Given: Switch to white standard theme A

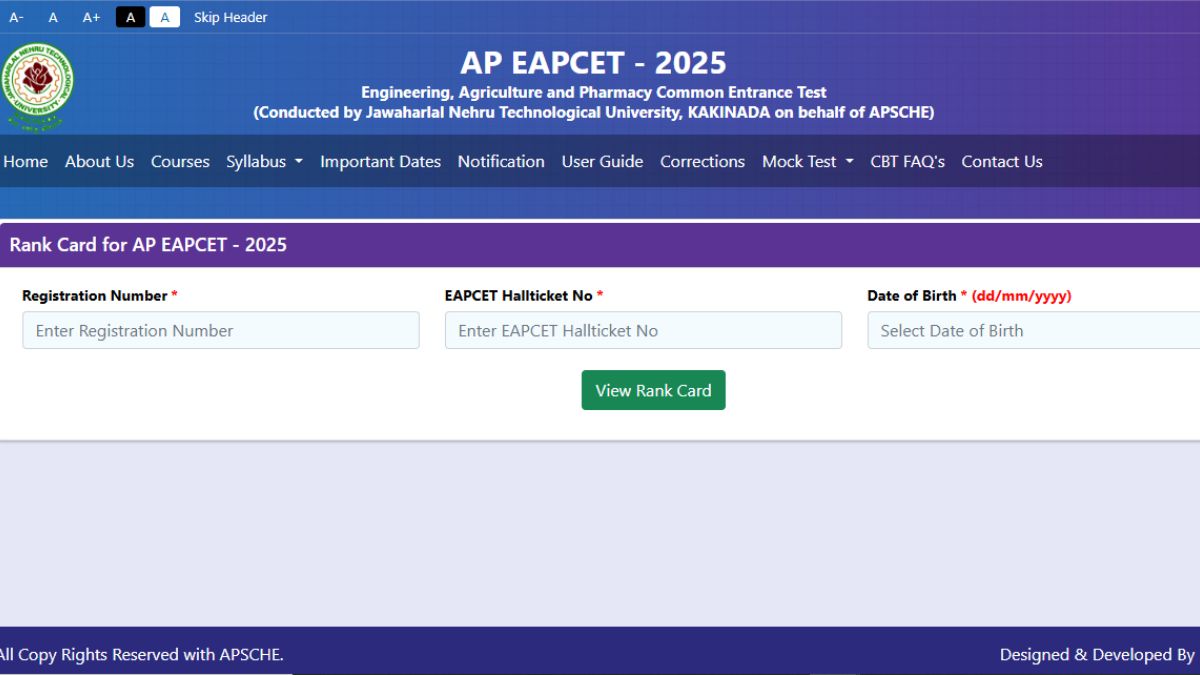Looking at the screenshot, I should 165,17.
